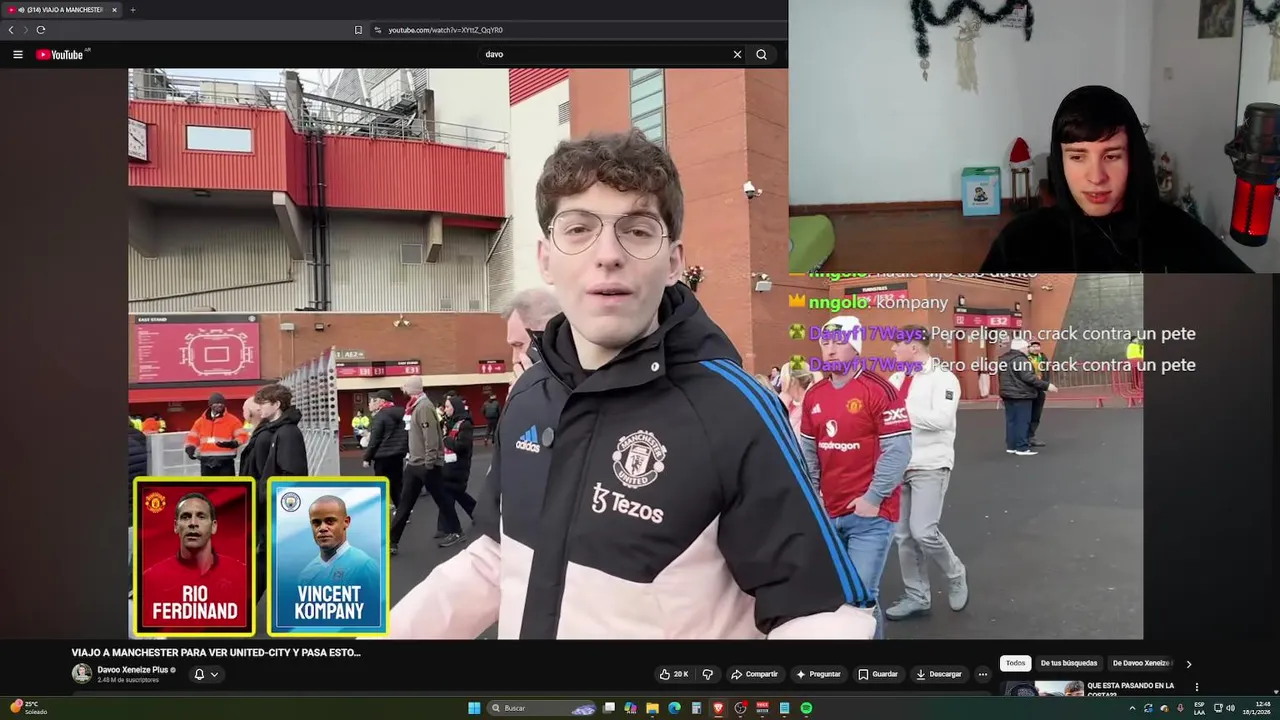Open the microphone tray icon

[1180, 708]
